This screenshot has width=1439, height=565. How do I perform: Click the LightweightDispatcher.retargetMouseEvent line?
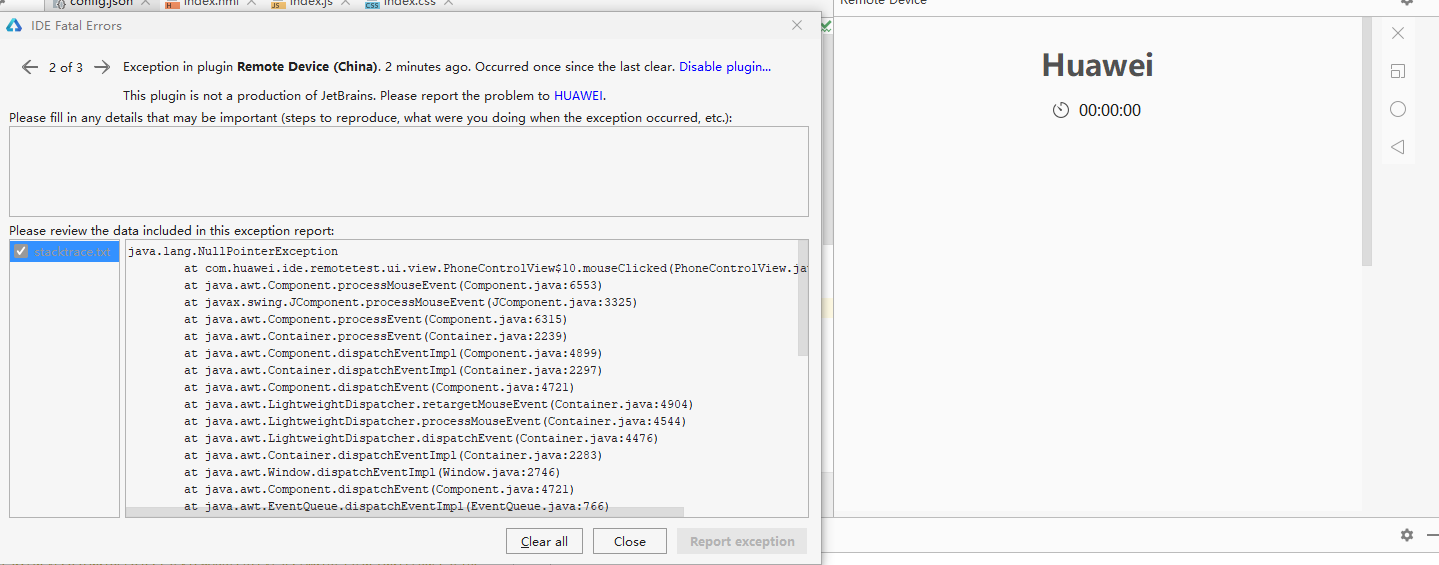pos(438,404)
